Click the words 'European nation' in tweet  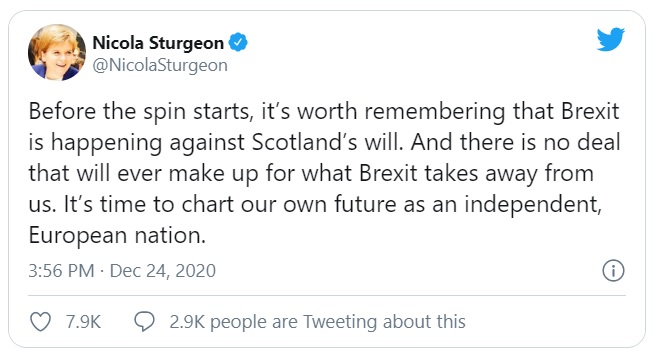tap(117, 236)
